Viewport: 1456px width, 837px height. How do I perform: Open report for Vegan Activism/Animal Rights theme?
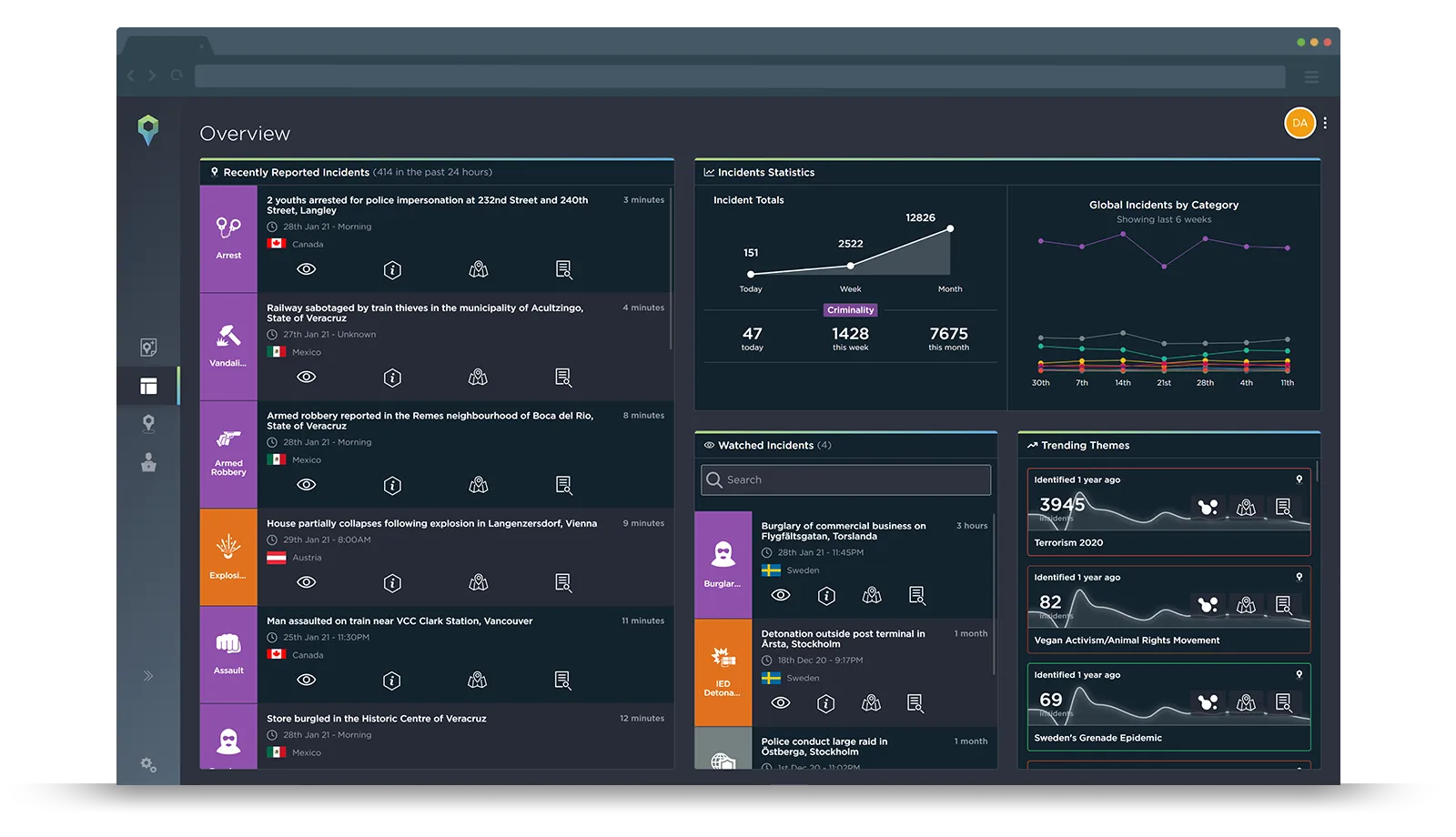click(1284, 604)
